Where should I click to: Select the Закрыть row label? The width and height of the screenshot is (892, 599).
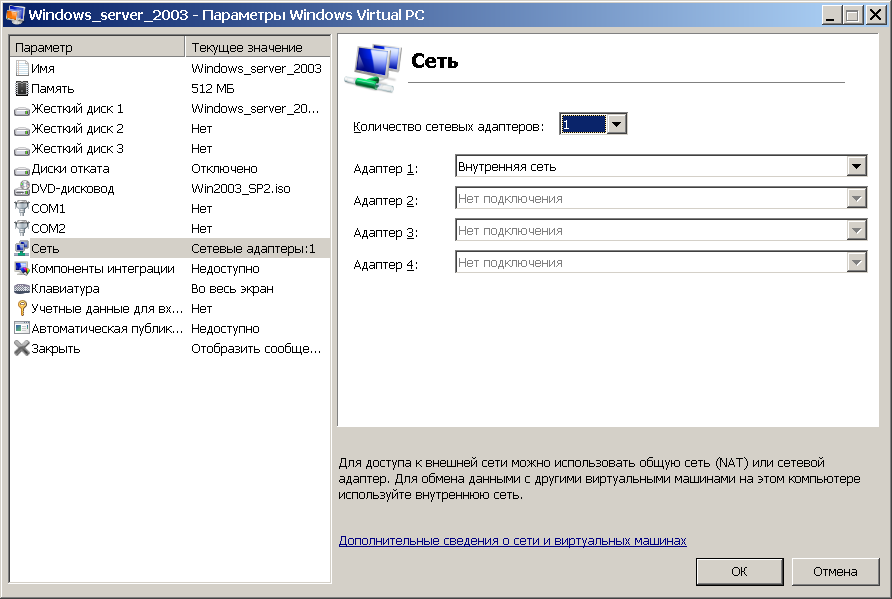point(56,348)
